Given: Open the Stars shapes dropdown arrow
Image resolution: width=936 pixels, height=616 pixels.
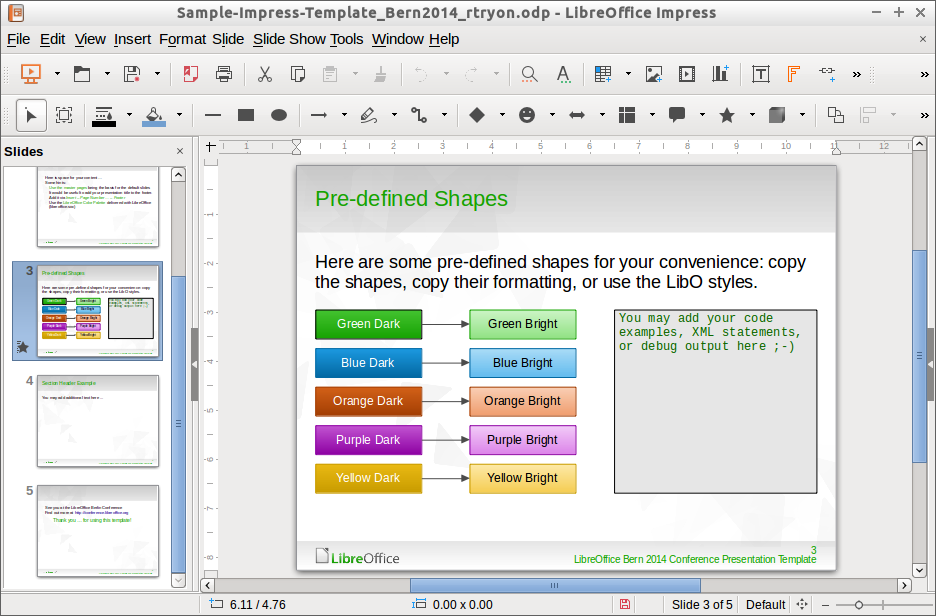Looking at the screenshot, I should [752, 115].
